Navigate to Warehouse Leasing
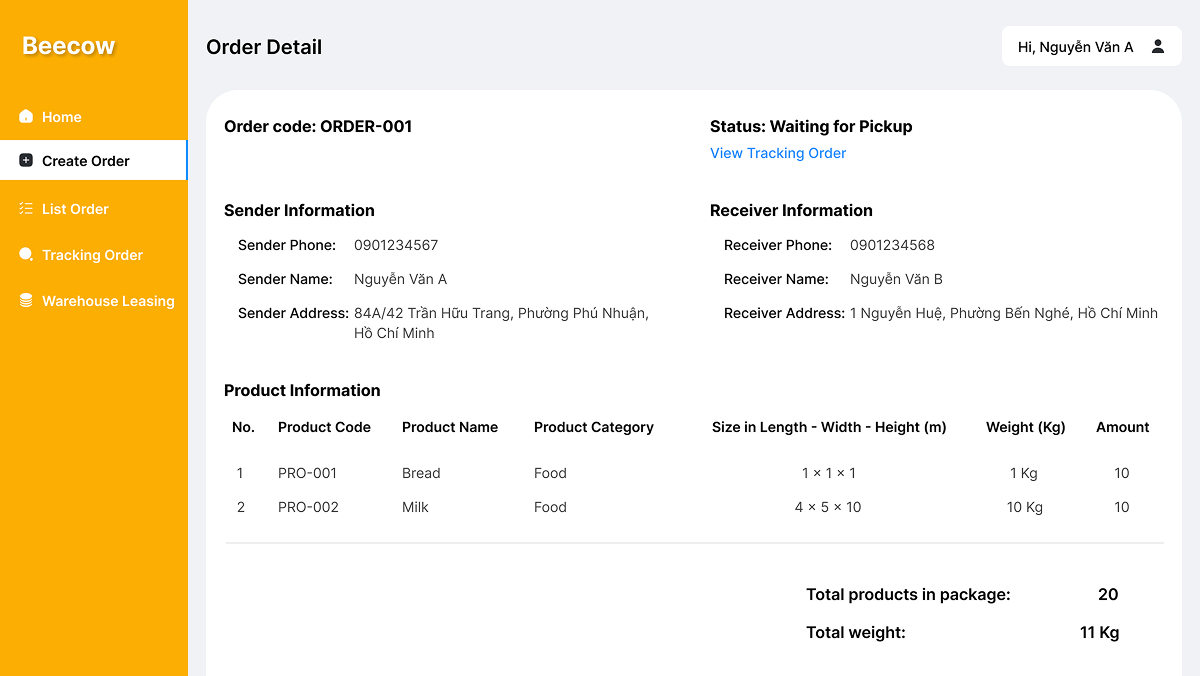This screenshot has height=676, width=1200. tap(108, 301)
